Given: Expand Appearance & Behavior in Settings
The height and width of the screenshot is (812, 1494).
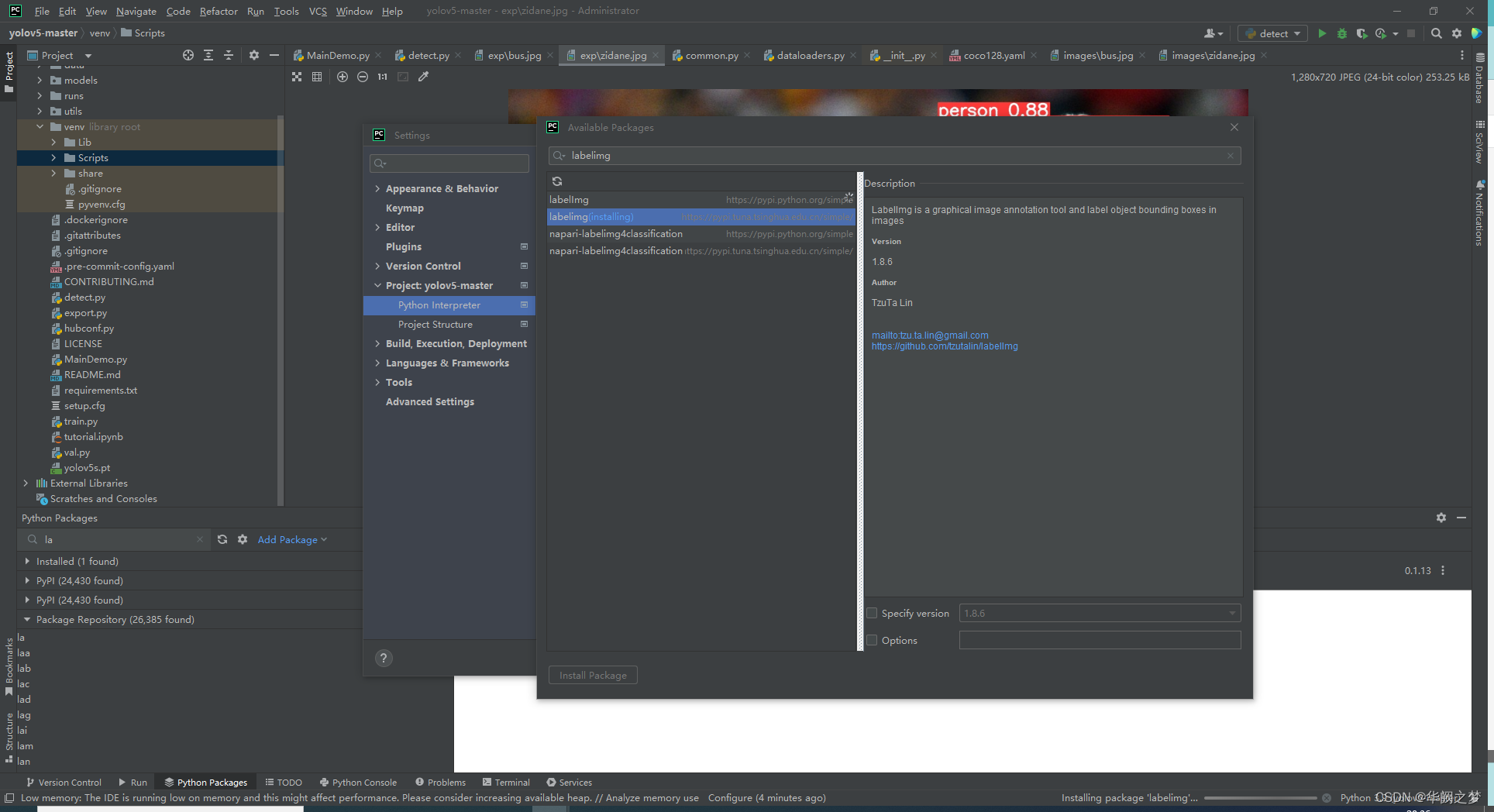Looking at the screenshot, I should (377, 188).
